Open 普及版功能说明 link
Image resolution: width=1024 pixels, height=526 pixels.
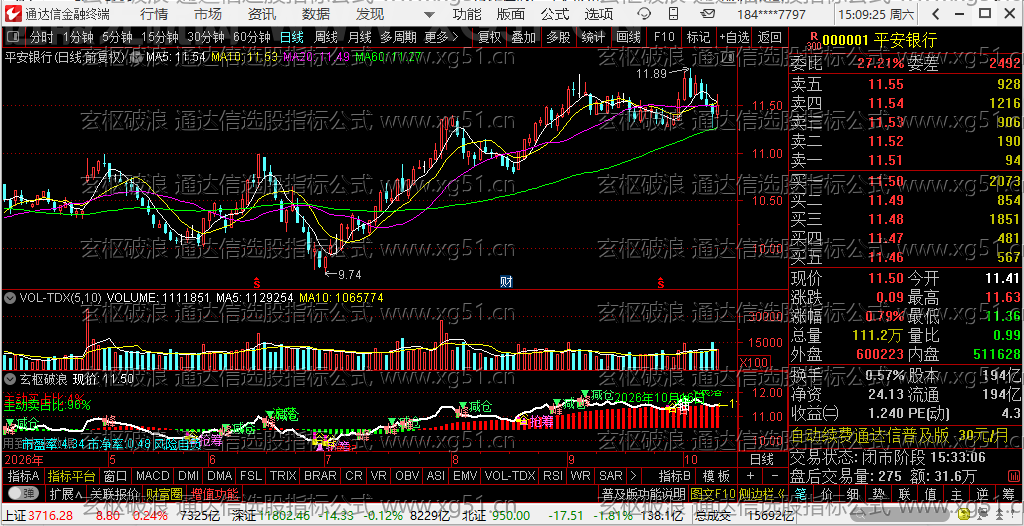tap(643, 493)
